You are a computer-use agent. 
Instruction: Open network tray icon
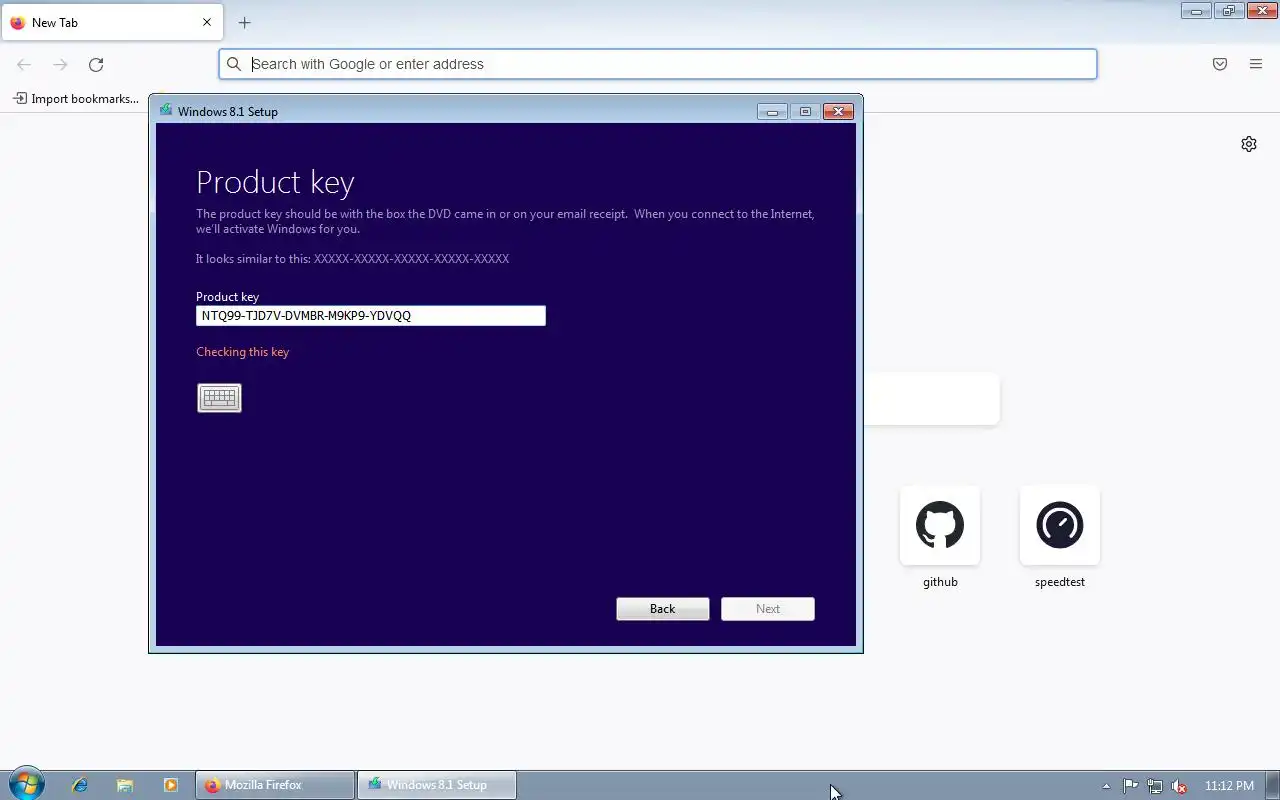point(1155,786)
